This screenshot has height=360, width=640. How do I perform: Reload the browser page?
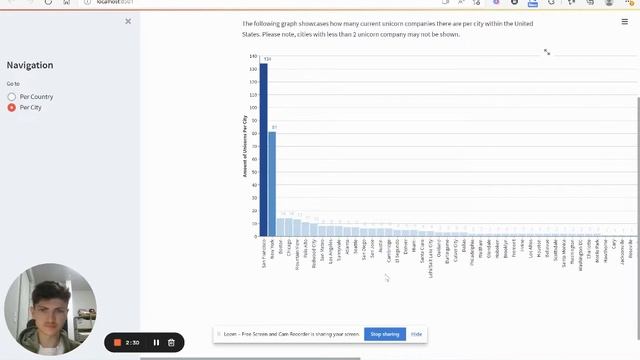(48, 2)
